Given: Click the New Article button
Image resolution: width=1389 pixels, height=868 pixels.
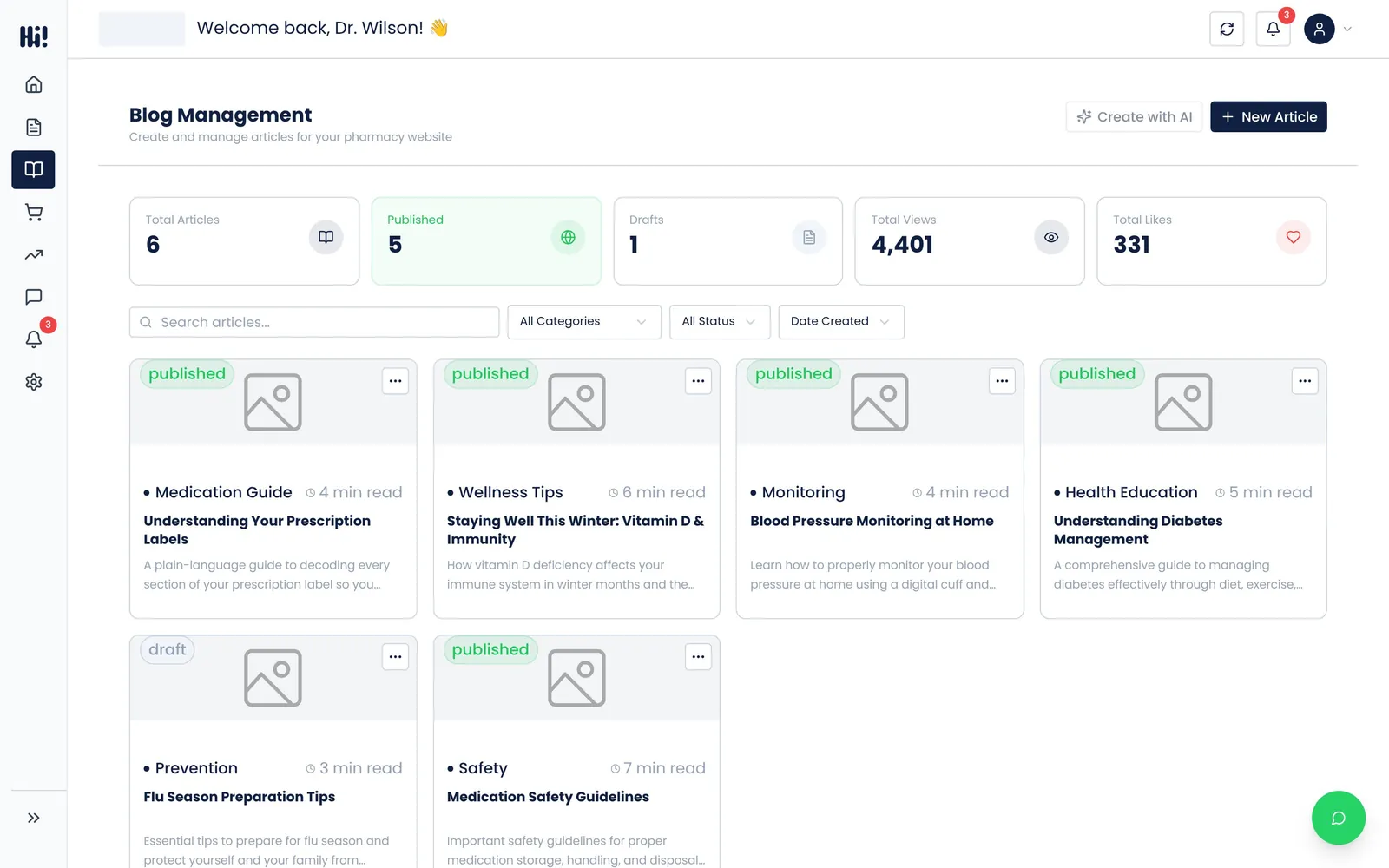Looking at the screenshot, I should [x=1268, y=116].
